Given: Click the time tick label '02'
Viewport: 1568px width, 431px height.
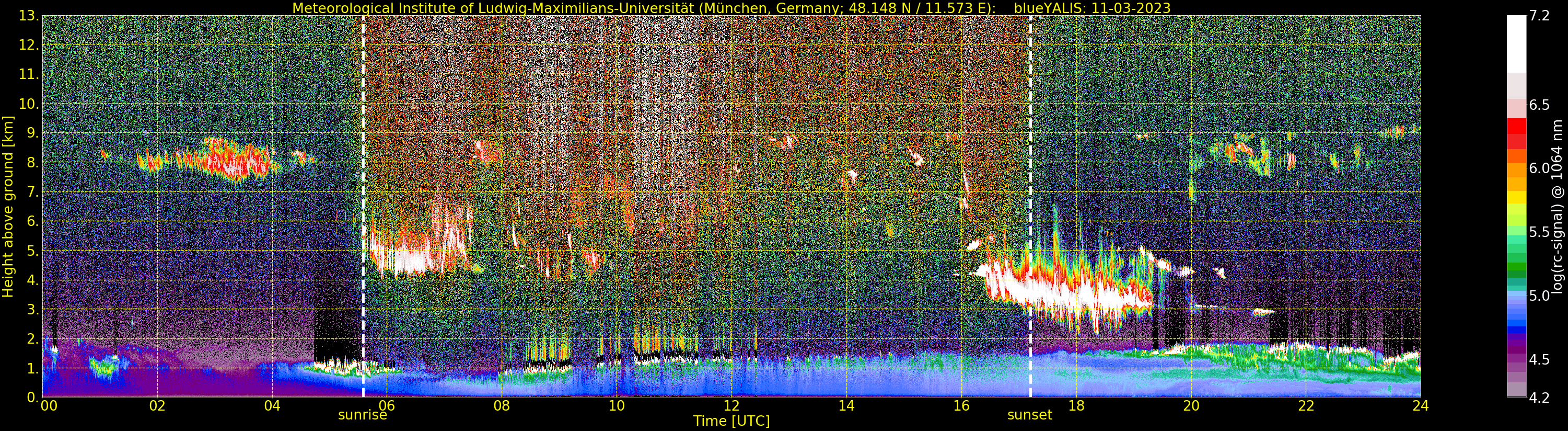Looking at the screenshot, I should [157, 405].
